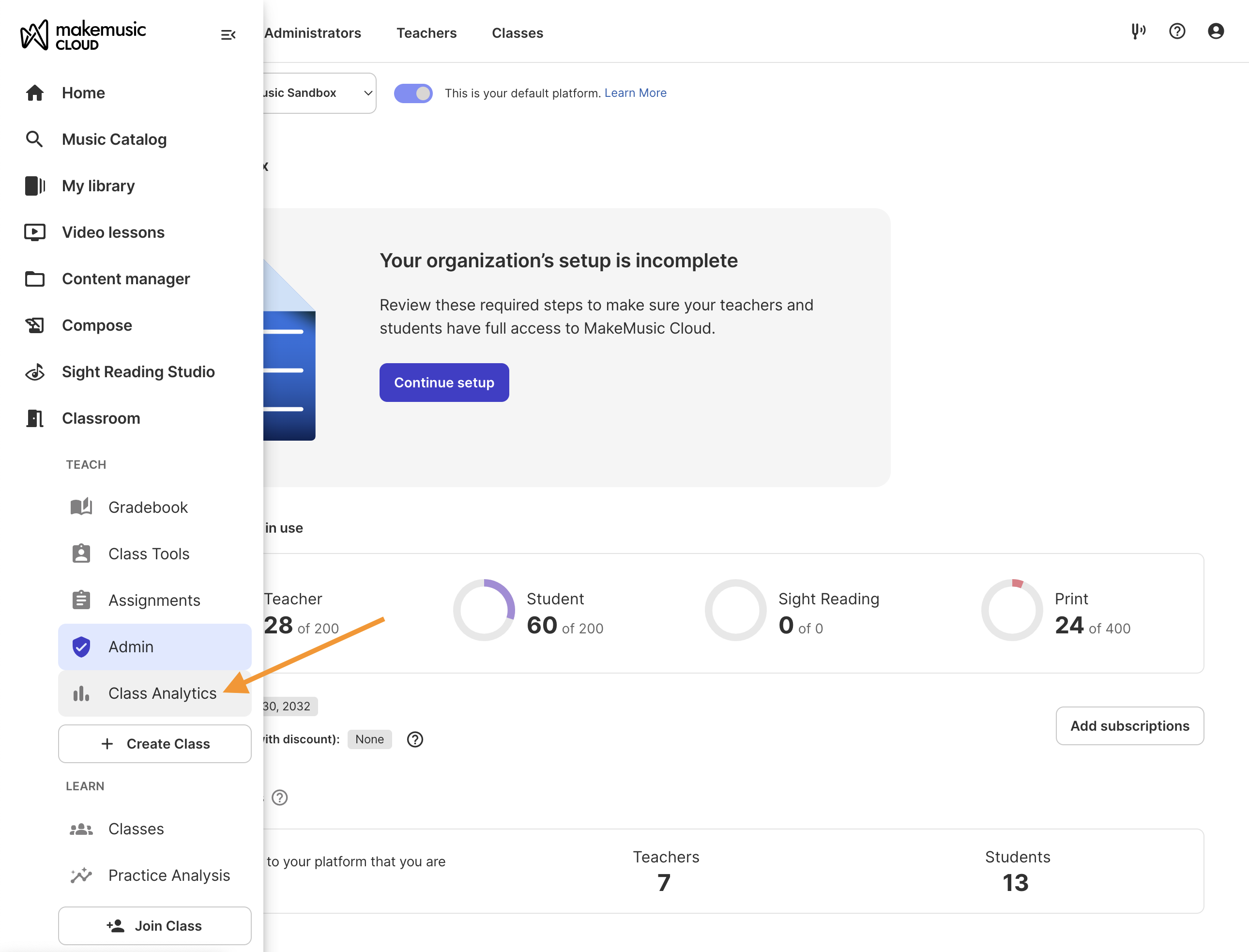Click the Add subscriptions button

tap(1130, 726)
